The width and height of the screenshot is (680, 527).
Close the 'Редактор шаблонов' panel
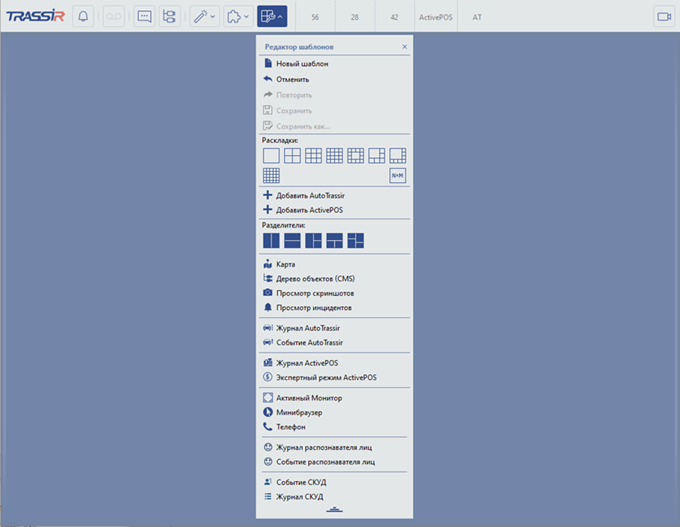[404, 47]
